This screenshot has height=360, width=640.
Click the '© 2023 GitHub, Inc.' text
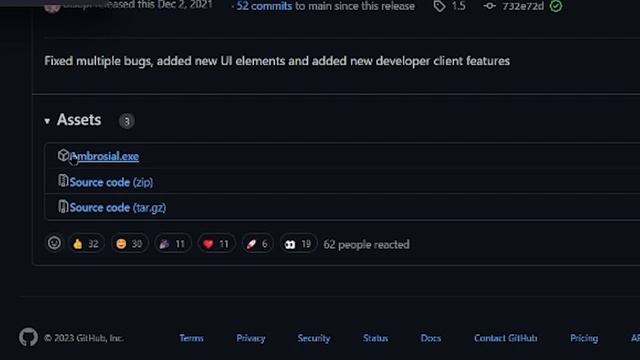click(x=84, y=338)
